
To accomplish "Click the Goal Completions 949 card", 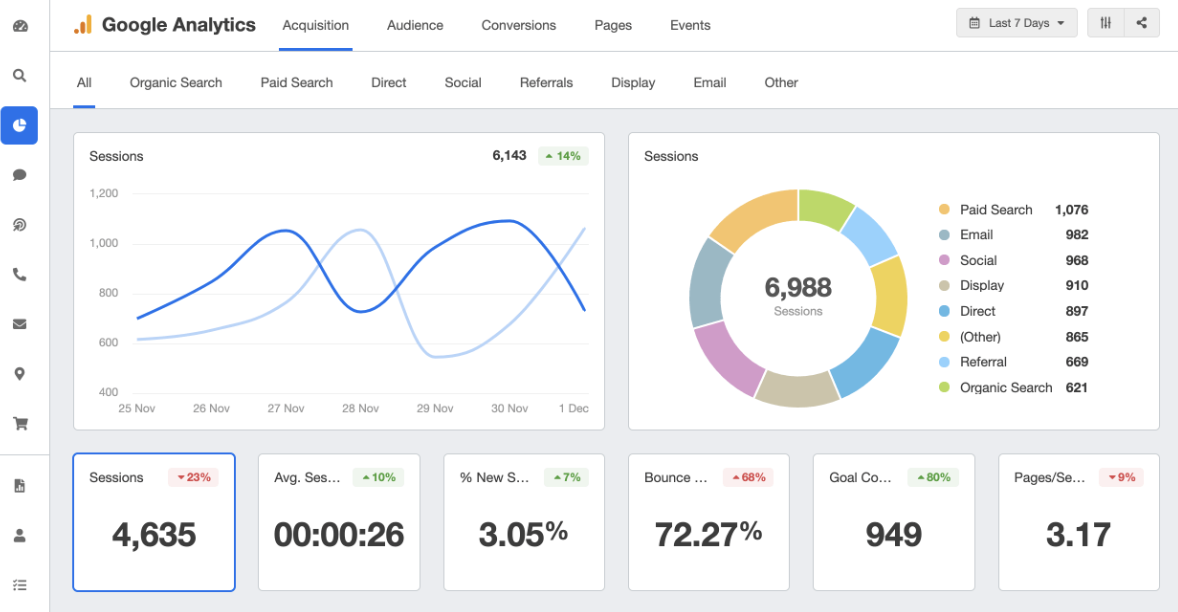I will [x=894, y=522].
